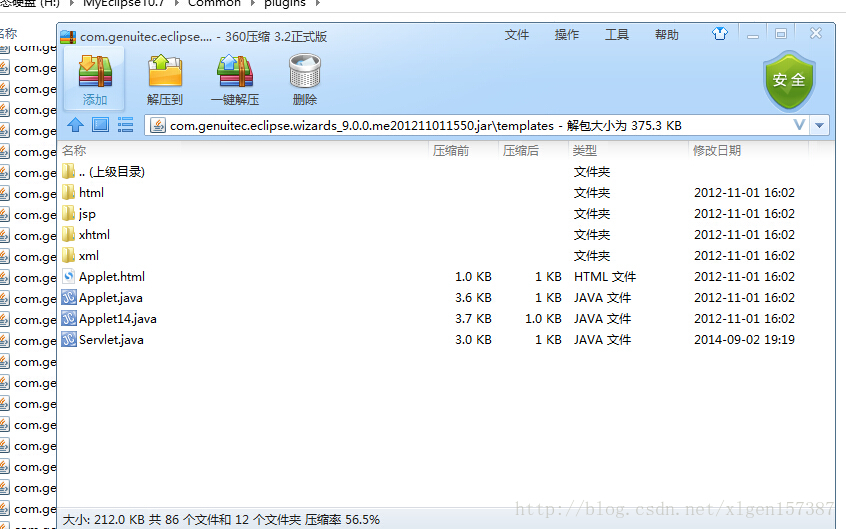846x529 pixels.
Task: Click the Common breadcrumb in Explorer window
Action: (214, 3)
